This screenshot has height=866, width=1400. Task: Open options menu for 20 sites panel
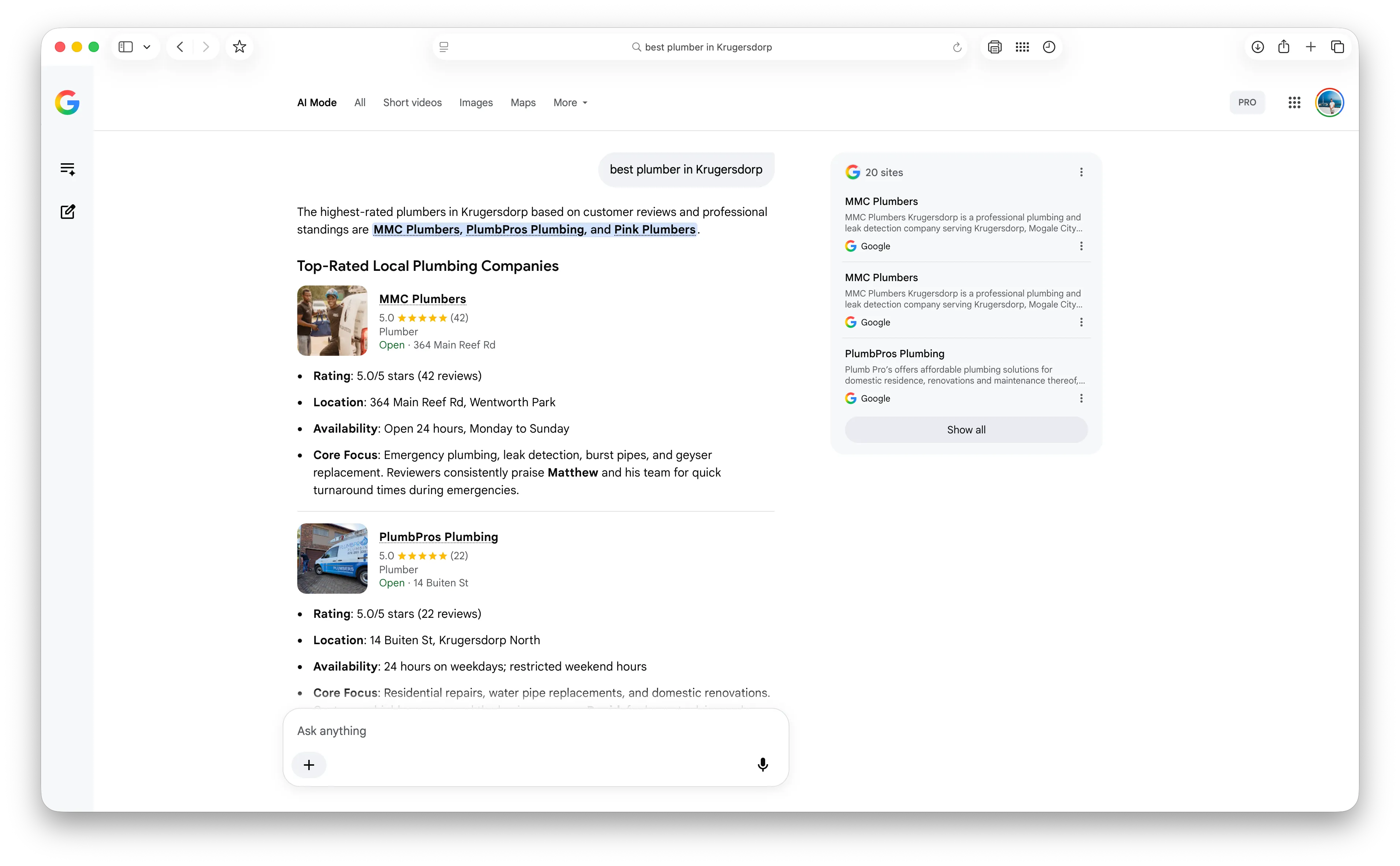(1081, 172)
